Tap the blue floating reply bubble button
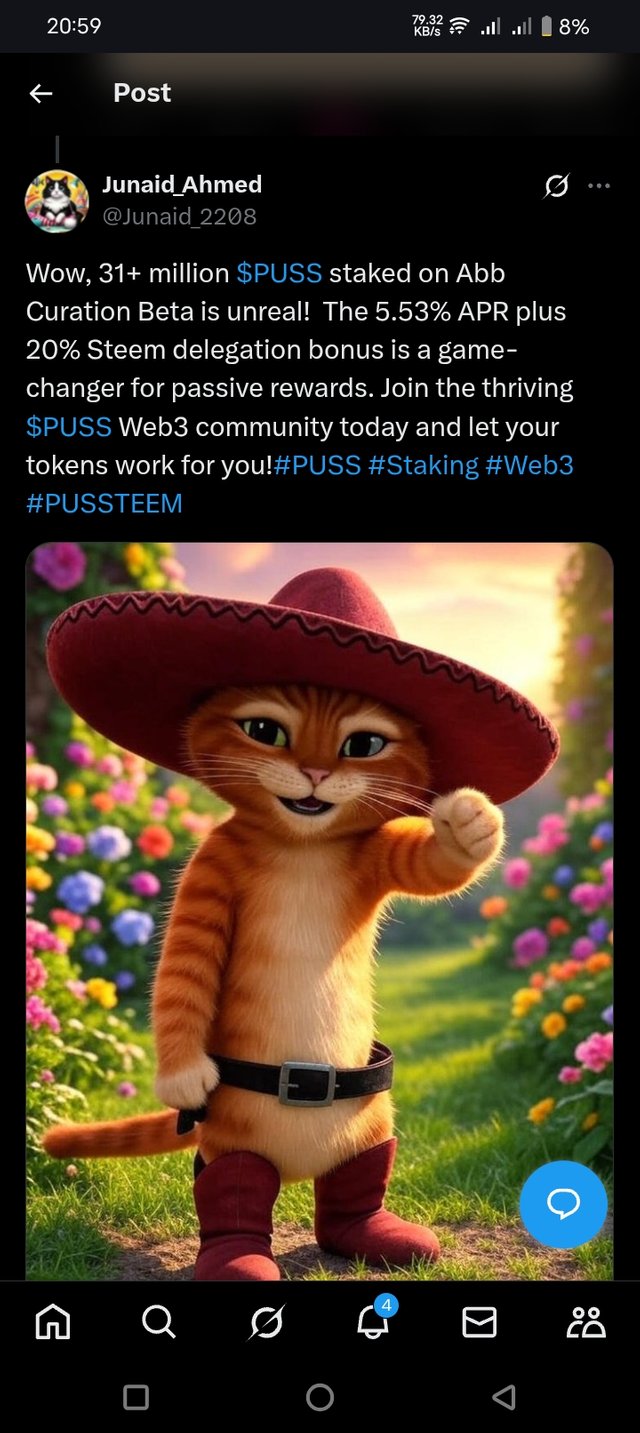The width and height of the screenshot is (640, 1433). 563,1204
